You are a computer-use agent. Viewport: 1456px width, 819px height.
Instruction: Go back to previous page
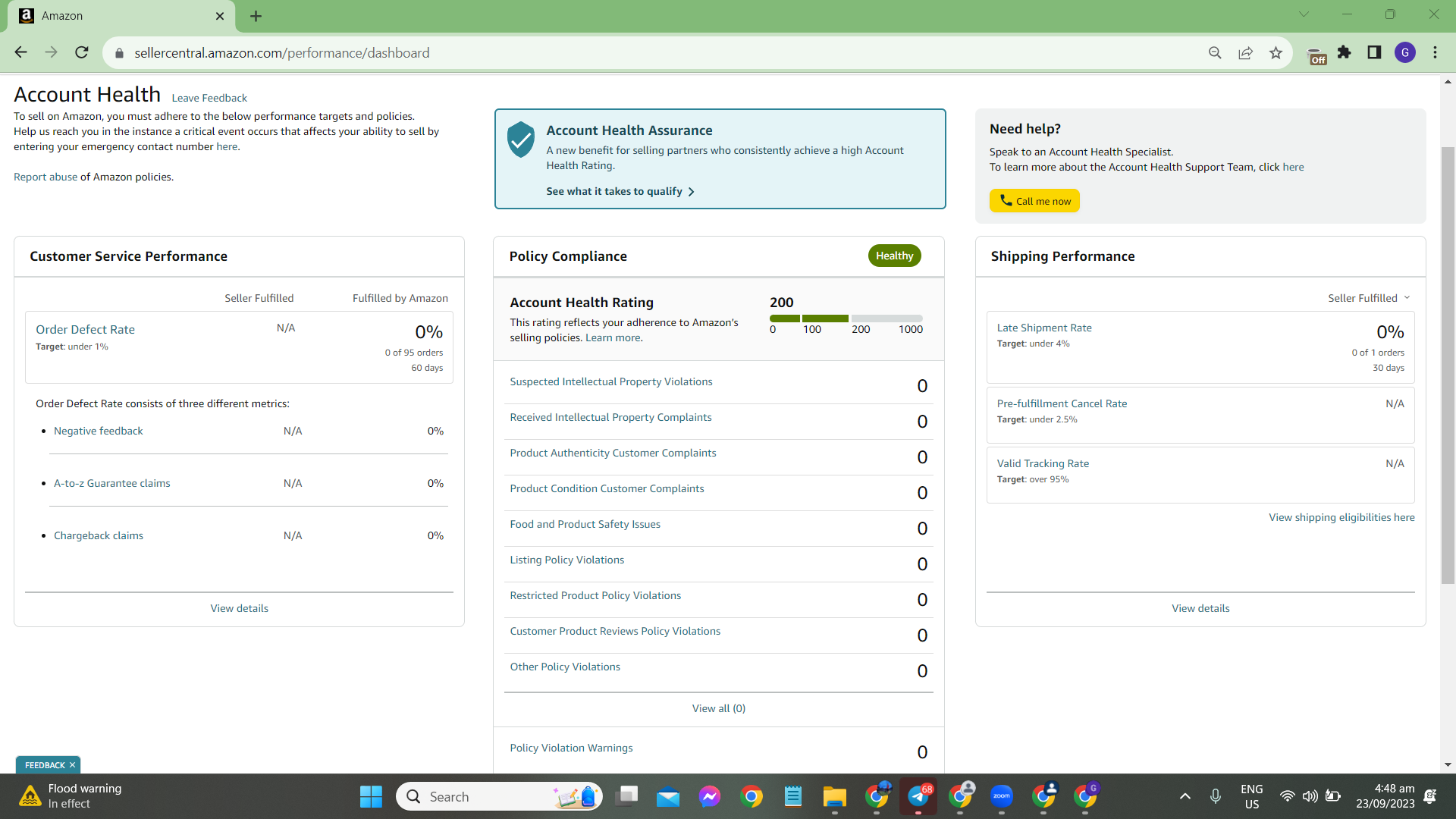point(20,52)
